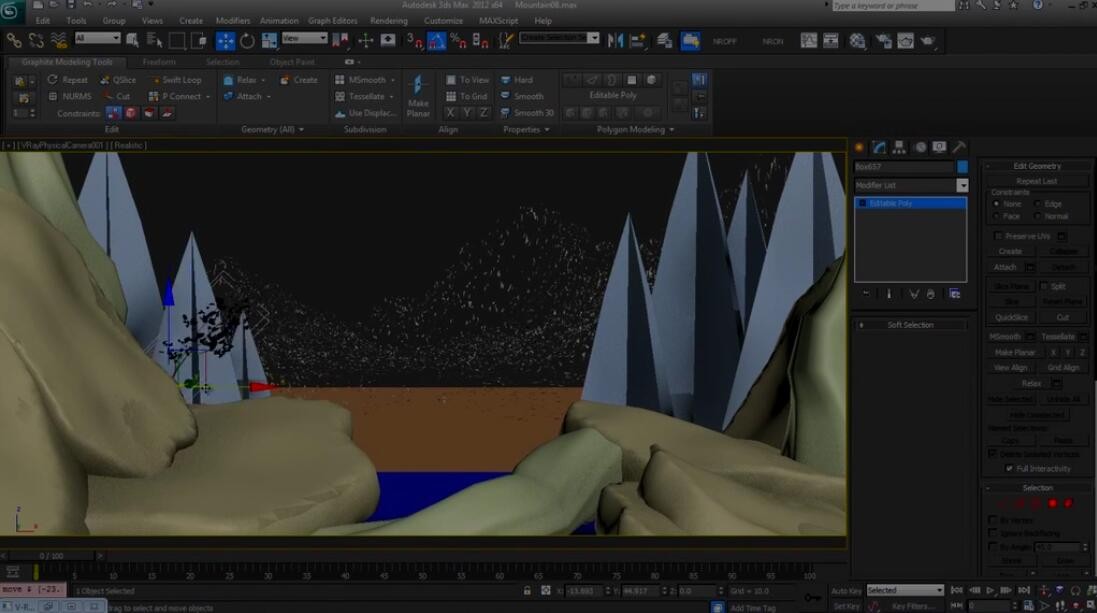Select the Edge constraint radio button

coord(1038,204)
